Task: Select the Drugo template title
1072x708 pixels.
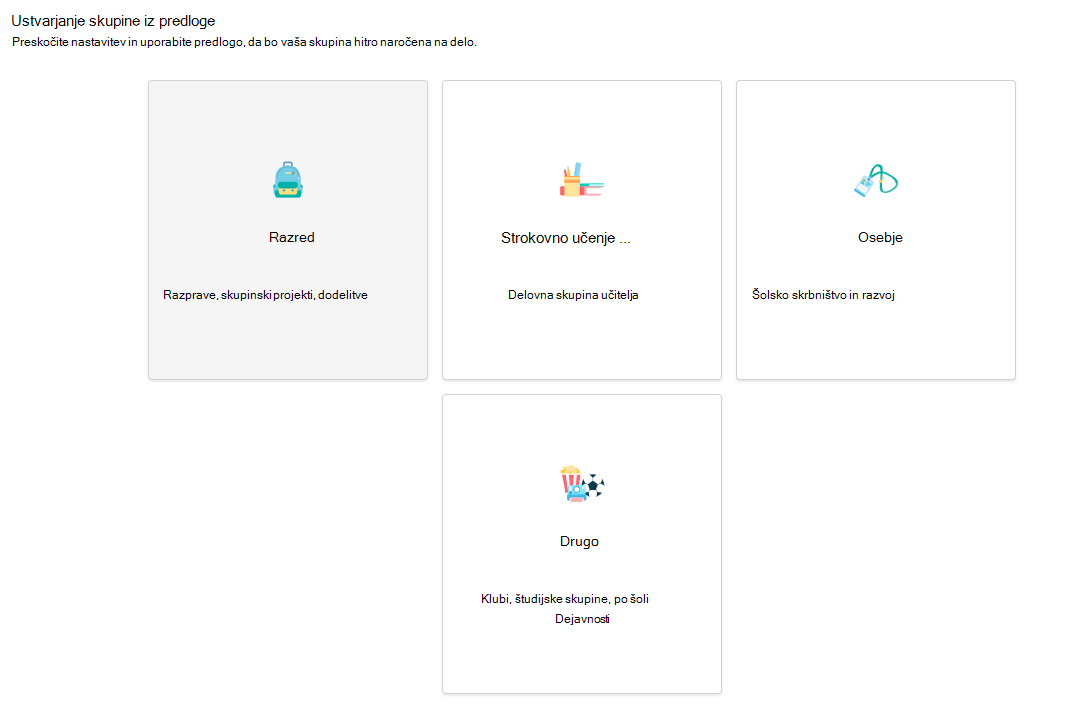Action: [x=579, y=541]
